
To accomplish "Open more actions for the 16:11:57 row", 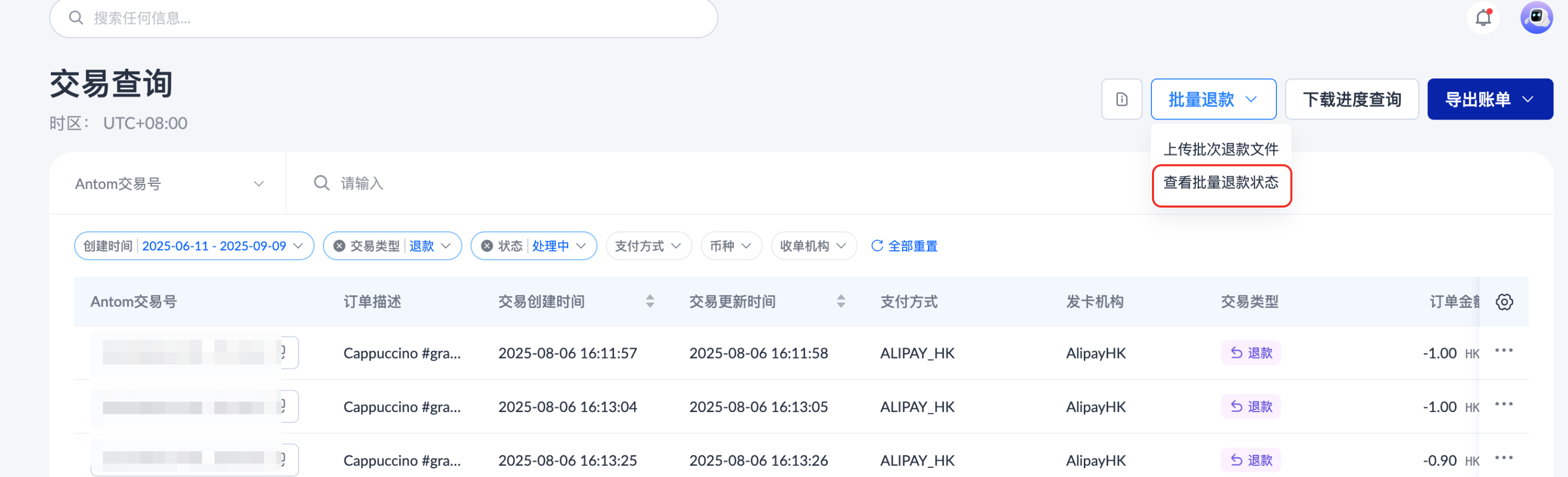I will (x=1504, y=350).
